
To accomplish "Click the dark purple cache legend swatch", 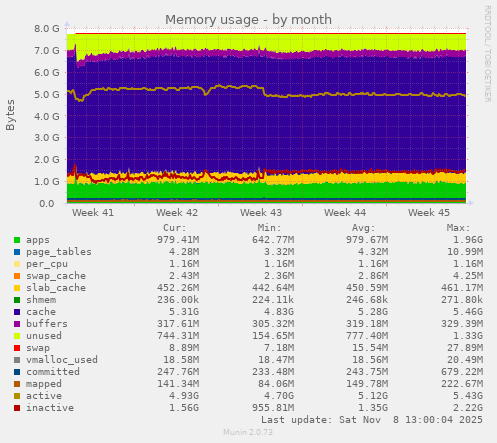I will pyautogui.click(x=17, y=312).
